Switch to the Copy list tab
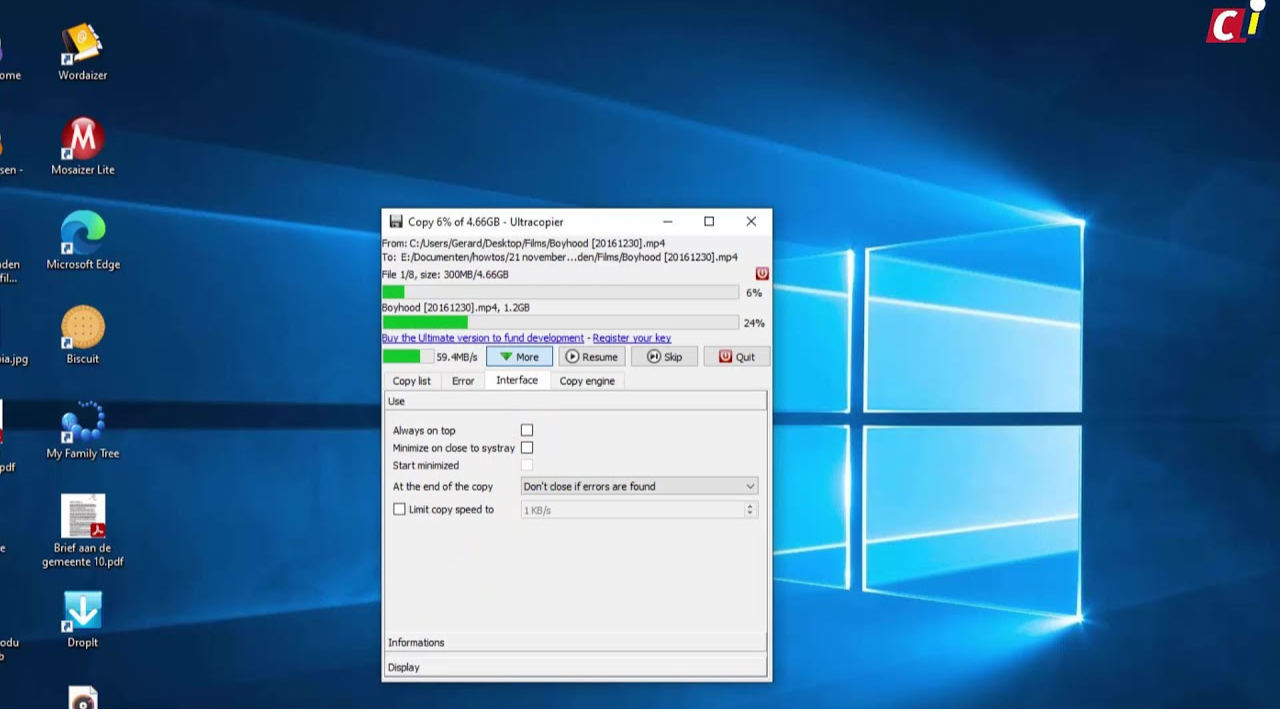 point(411,381)
